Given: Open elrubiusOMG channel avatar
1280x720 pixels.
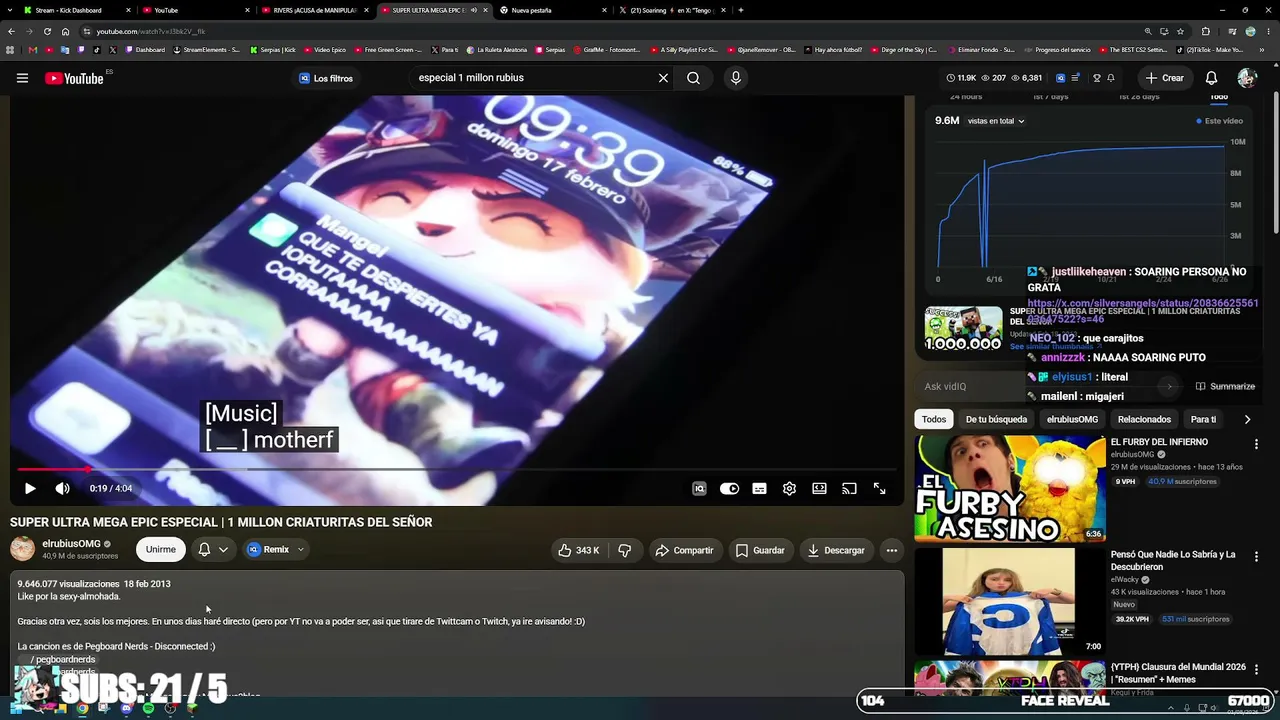Looking at the screenshot, I should [22, 549].
